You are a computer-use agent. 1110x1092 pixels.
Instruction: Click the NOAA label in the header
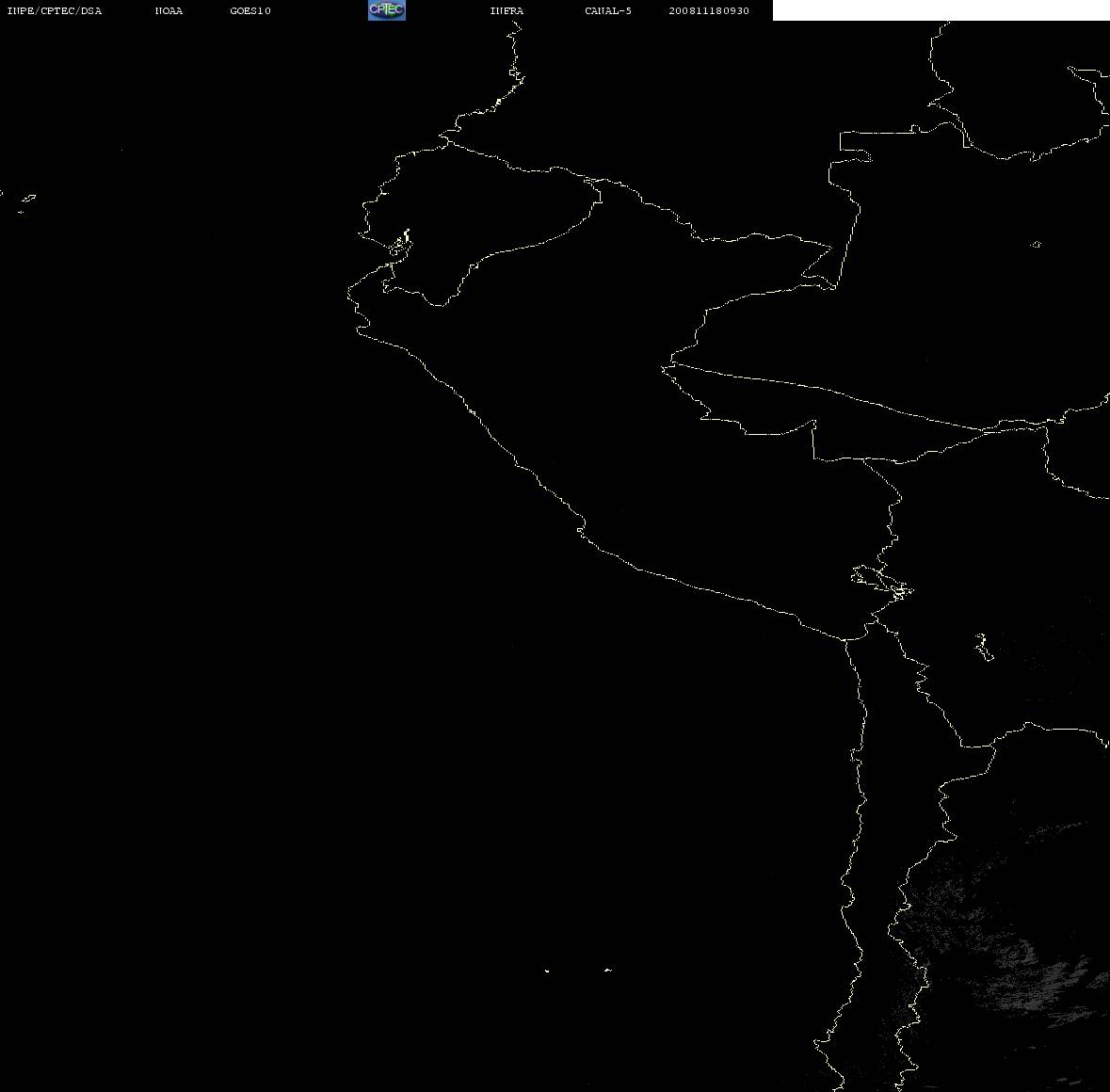169,10
